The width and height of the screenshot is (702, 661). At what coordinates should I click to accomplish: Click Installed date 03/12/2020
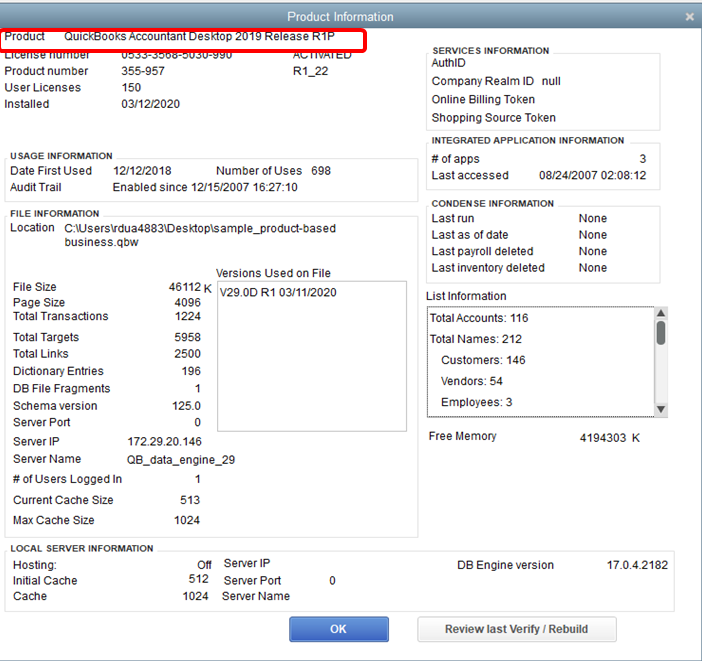click(x=150, y=104)
